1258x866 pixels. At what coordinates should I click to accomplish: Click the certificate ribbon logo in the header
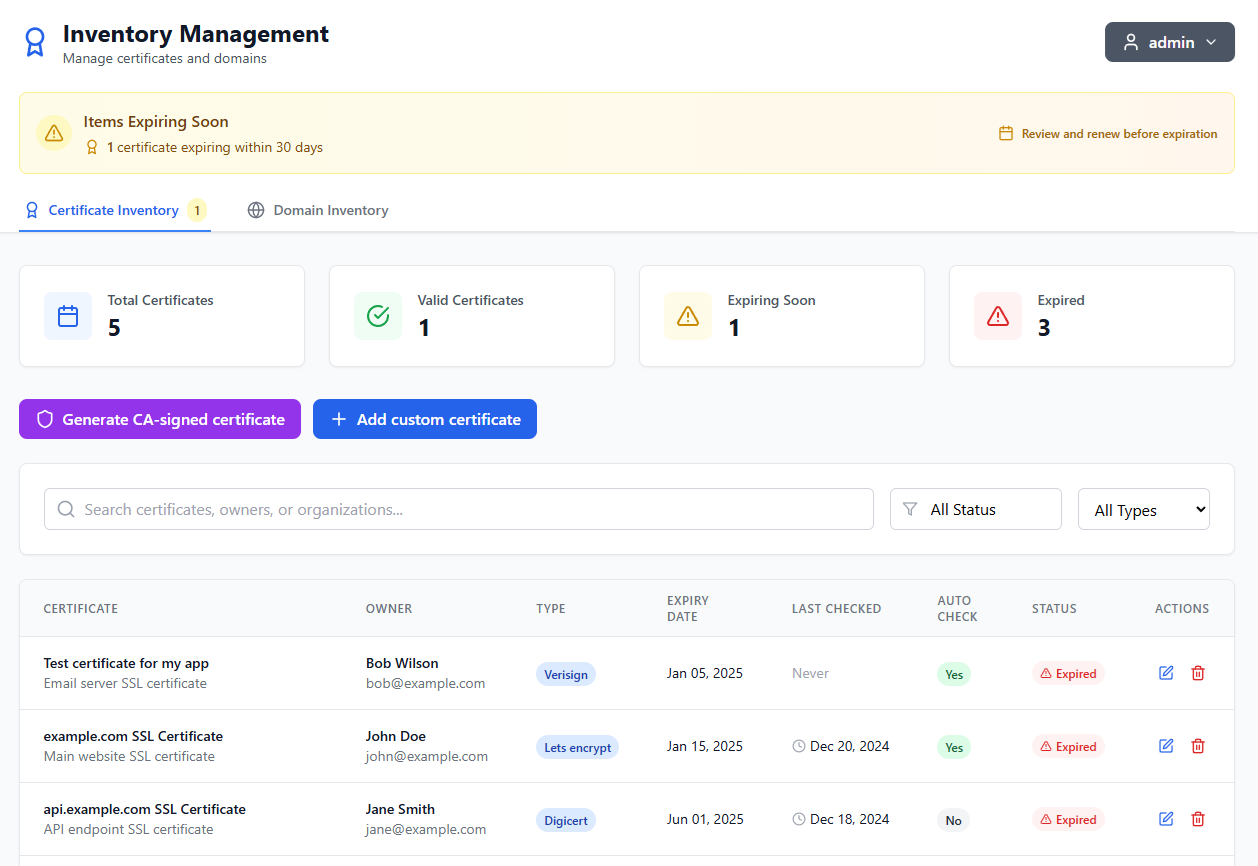click(x=36, y=42)
